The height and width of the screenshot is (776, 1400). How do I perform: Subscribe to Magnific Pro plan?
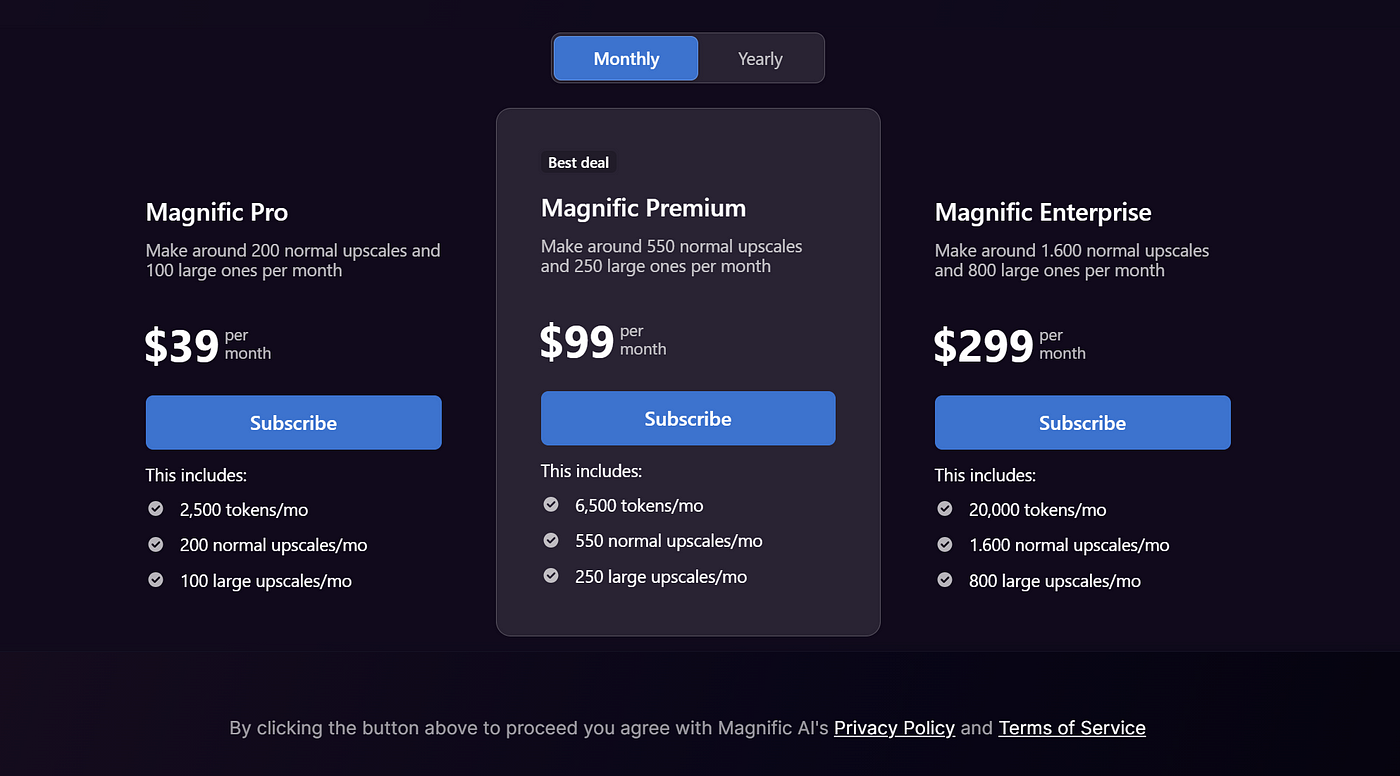click(293, 423)
